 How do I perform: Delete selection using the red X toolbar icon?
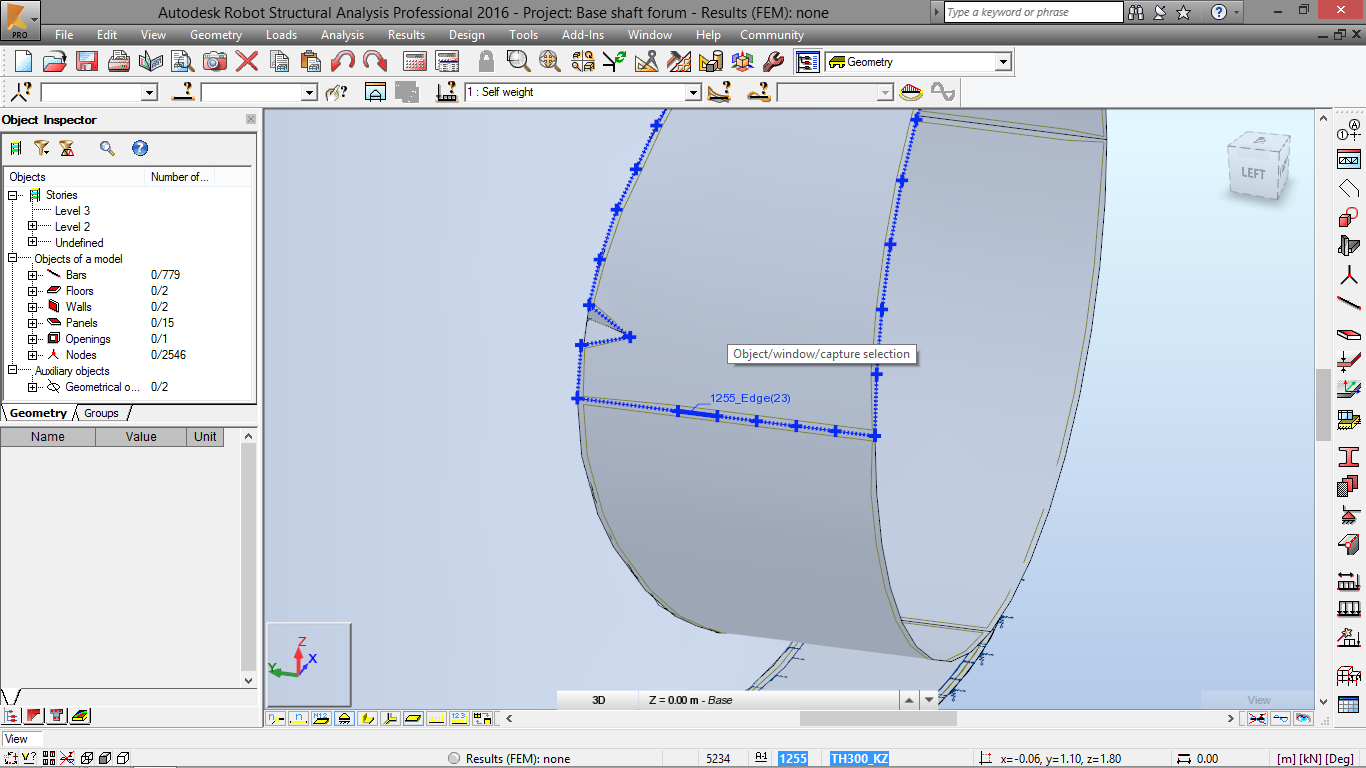(x=246, y=61)
